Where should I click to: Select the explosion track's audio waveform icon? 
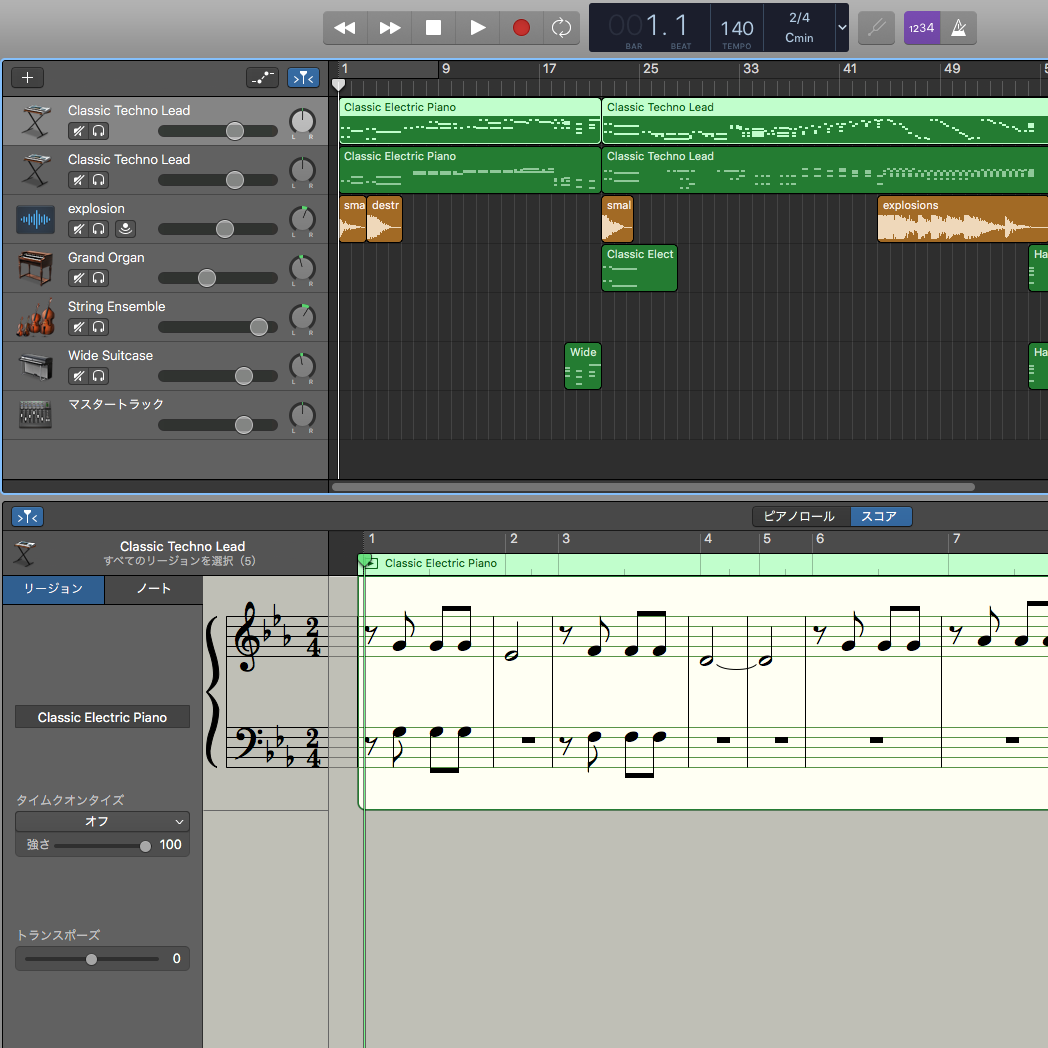35,219
